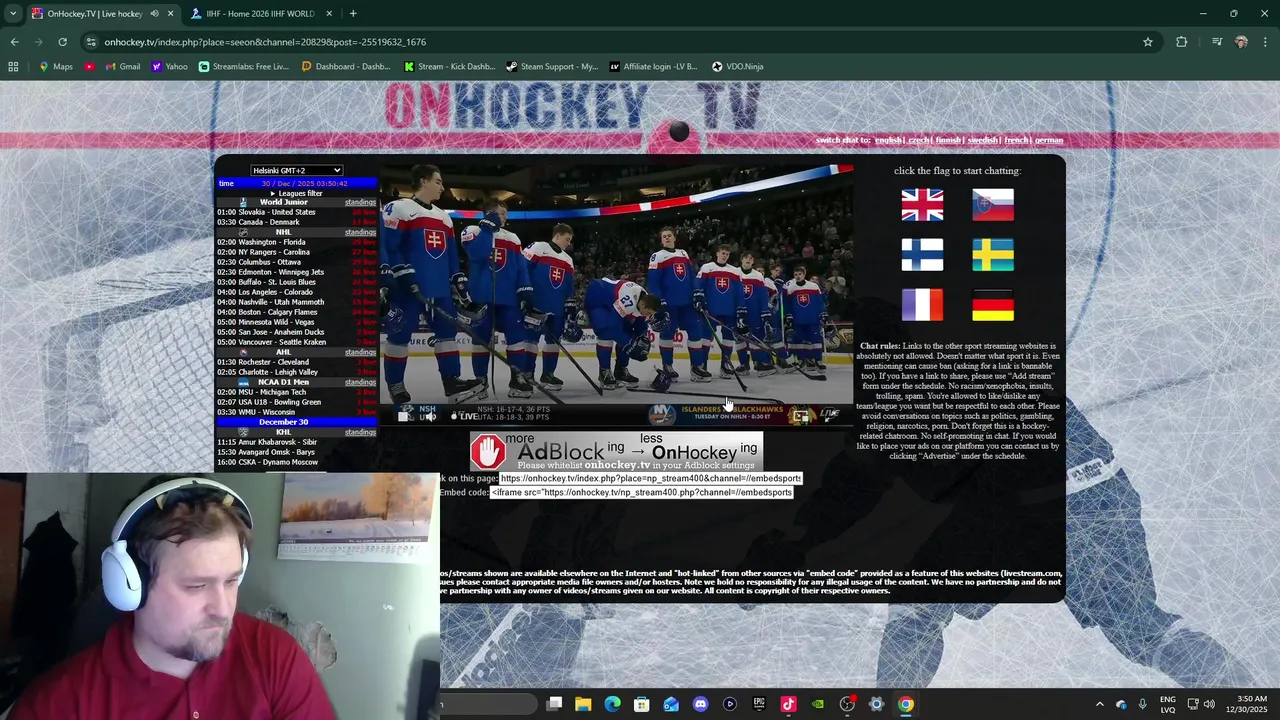This screenshot has width=1280, height=720.
Task: Switch chat to english
Action: pos(888,140)
